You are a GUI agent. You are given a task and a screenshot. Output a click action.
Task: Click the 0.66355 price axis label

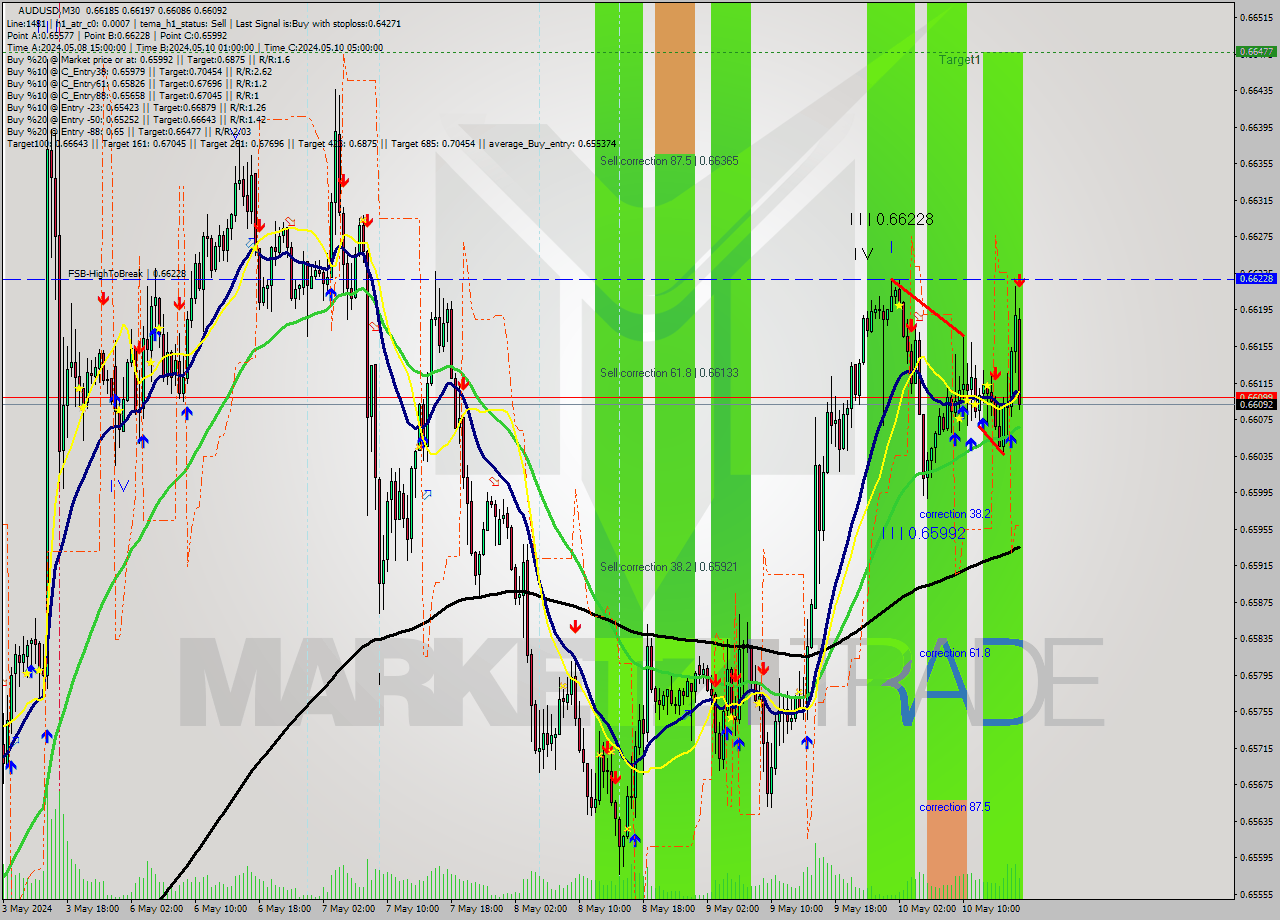1256,163
